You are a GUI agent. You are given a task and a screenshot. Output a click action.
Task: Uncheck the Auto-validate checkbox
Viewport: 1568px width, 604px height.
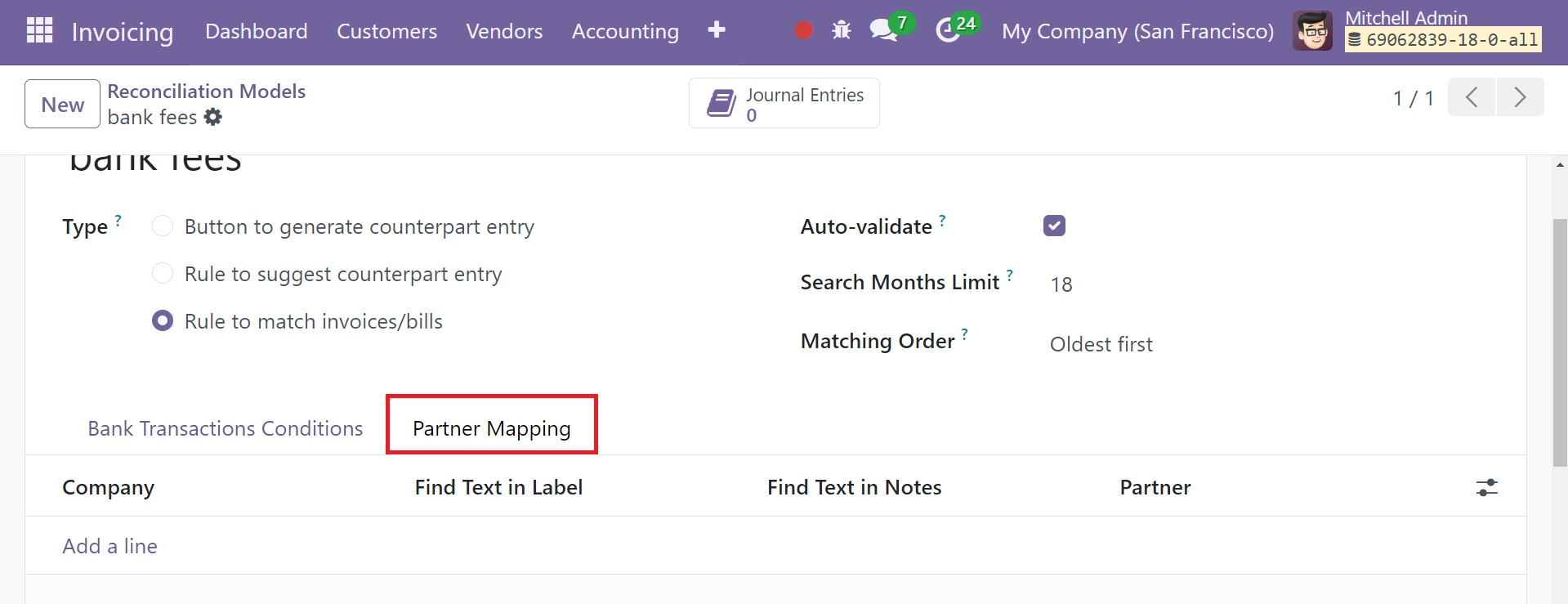(x=1054, y=226)
